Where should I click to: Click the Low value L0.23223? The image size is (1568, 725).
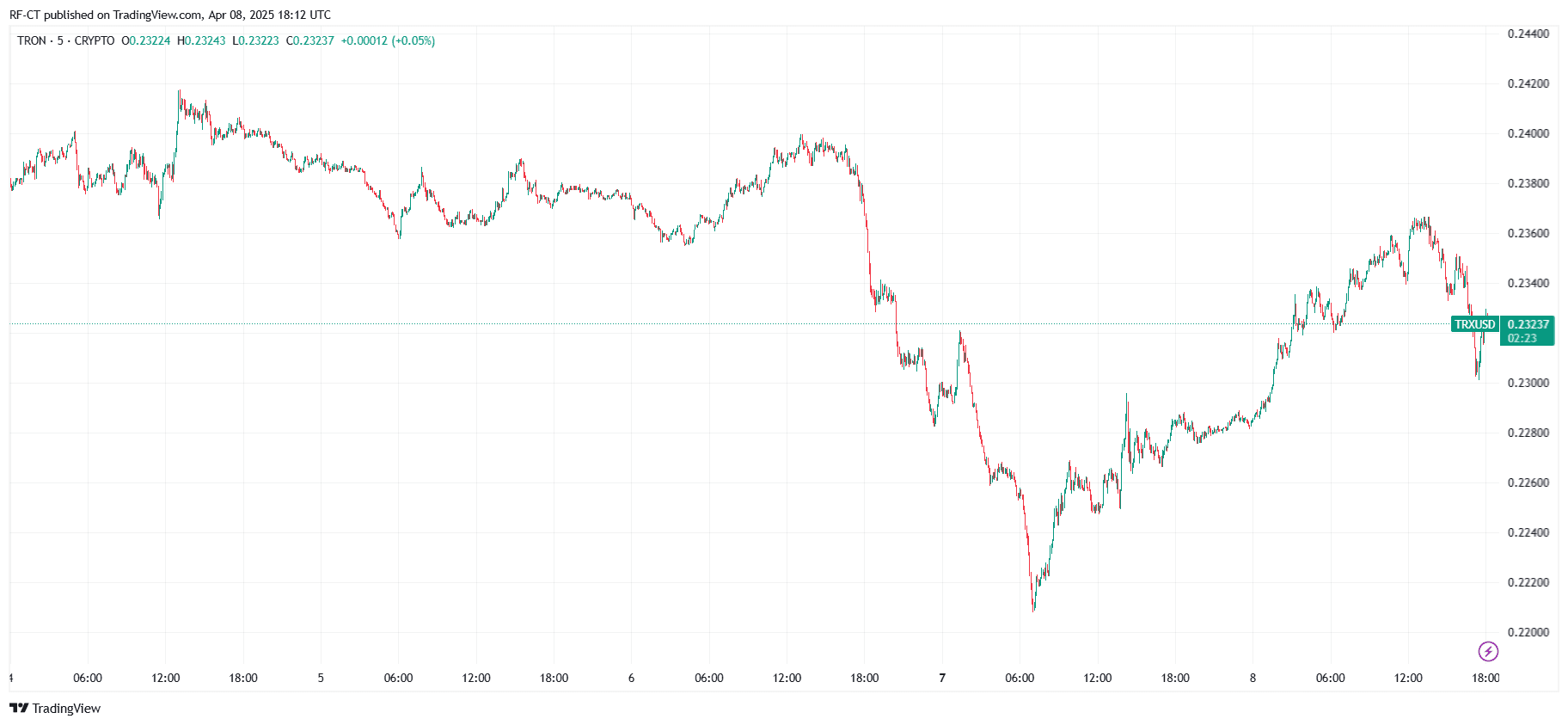(x=255, y=40)
